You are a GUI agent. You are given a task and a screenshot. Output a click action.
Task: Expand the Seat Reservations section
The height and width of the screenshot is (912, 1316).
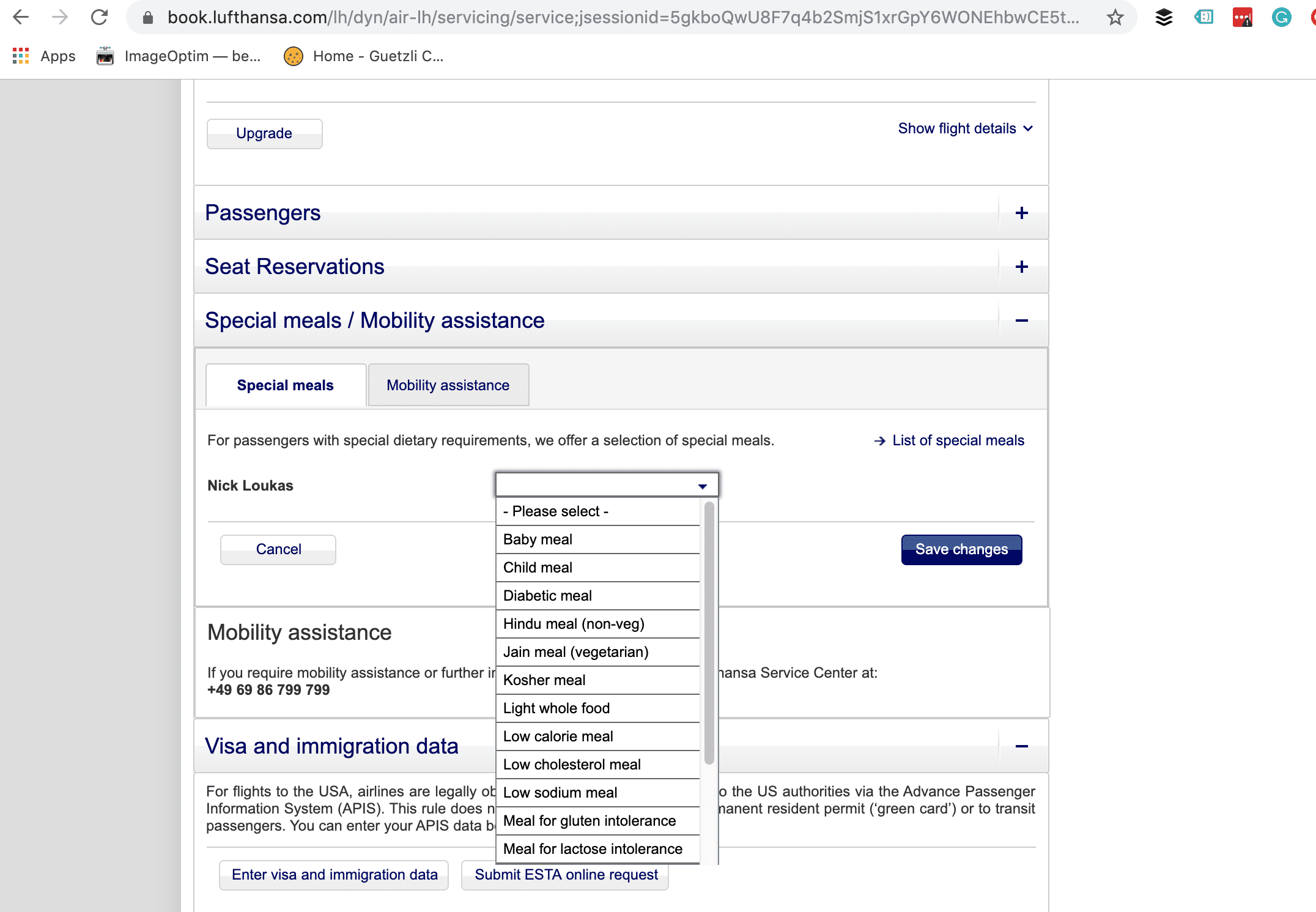[x=1021, y=267]
